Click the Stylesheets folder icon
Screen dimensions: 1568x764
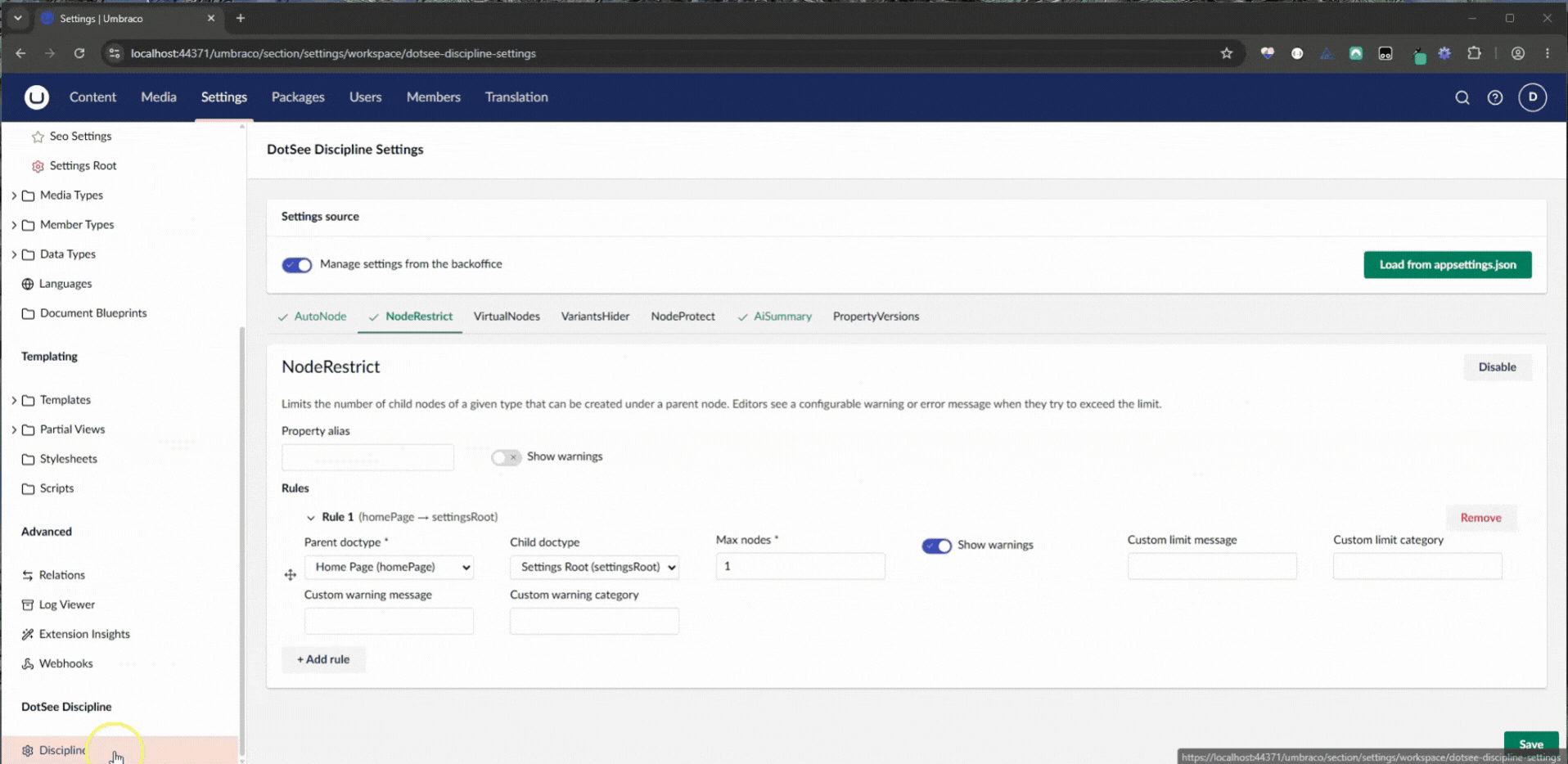(x=28, y=459)
